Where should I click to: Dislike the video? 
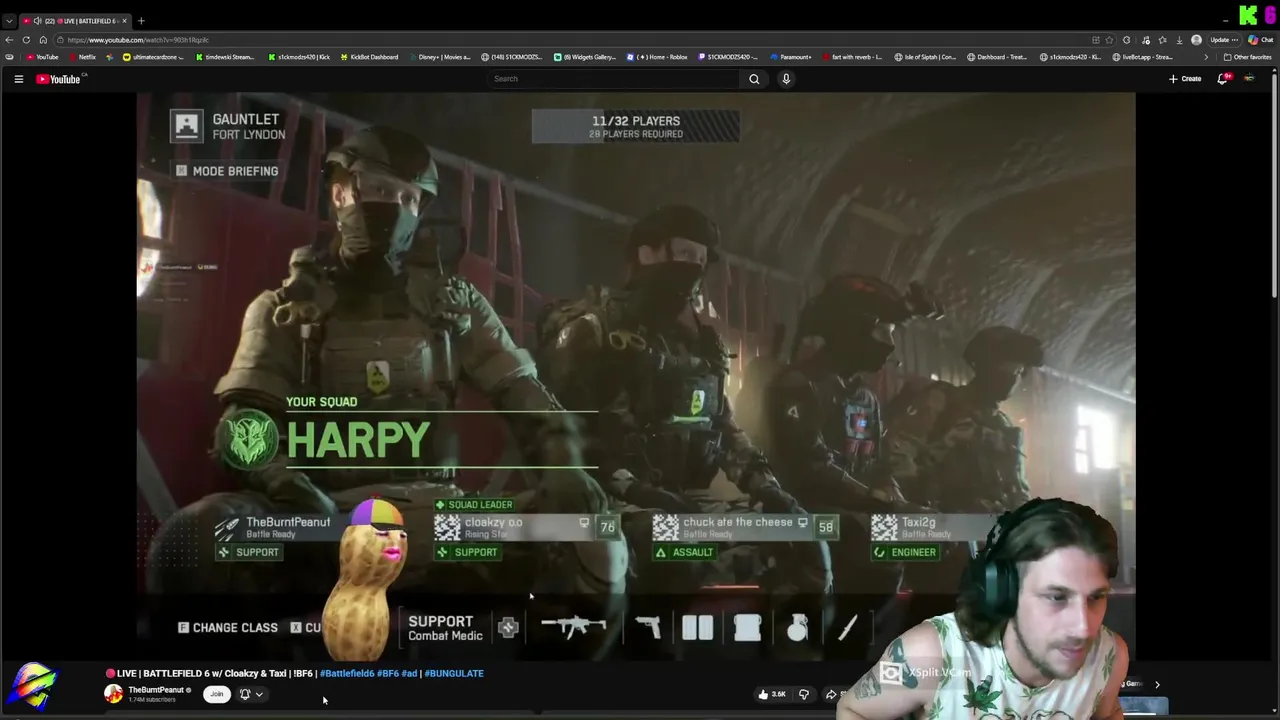[803, 694]
